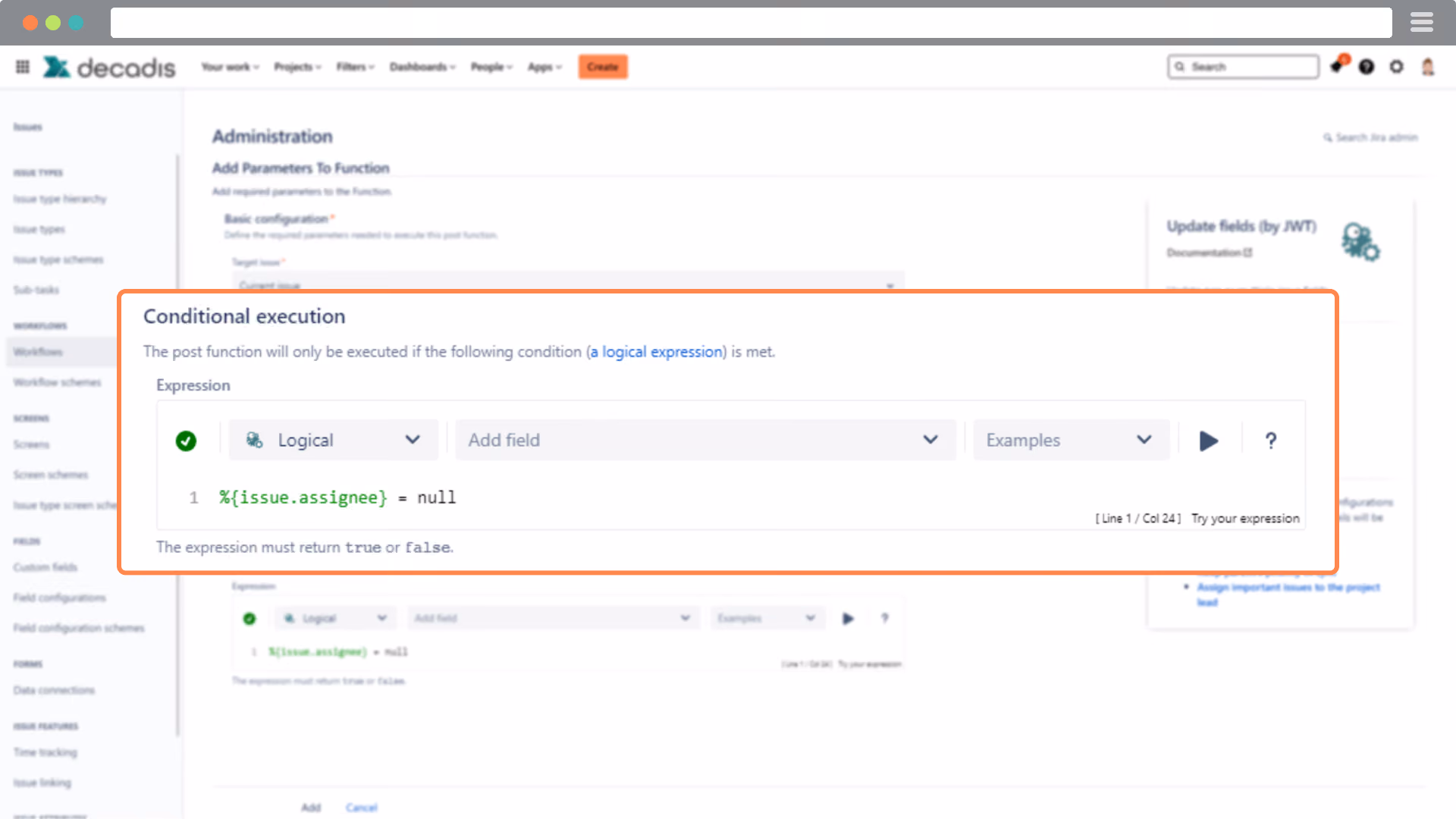Screen dimensions: 1456x819
Task: Click Try your expression
Action: pyautogui.click(x=1245, y=519)
